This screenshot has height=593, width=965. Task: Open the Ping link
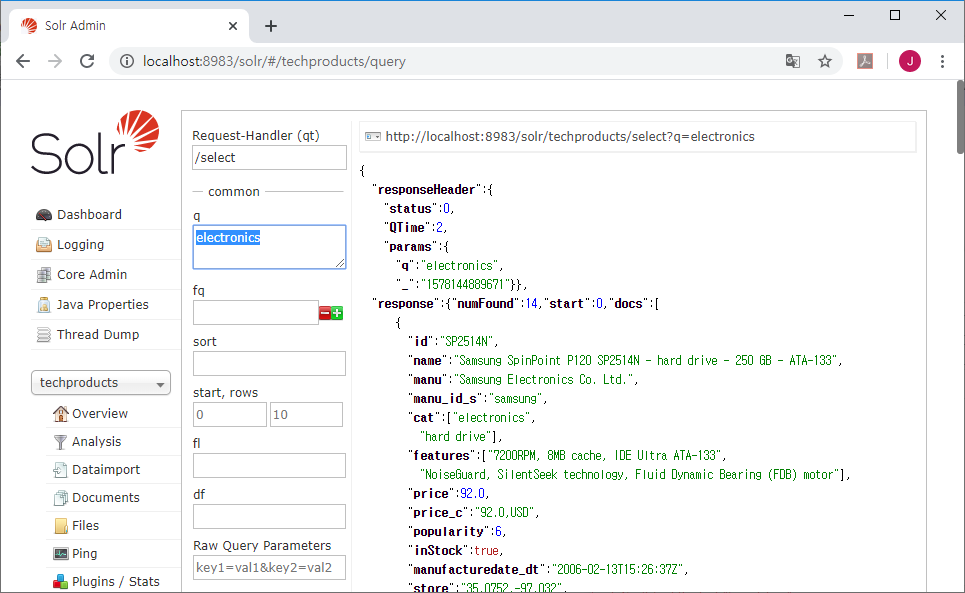pyautogui.click(x=84, y=554)
